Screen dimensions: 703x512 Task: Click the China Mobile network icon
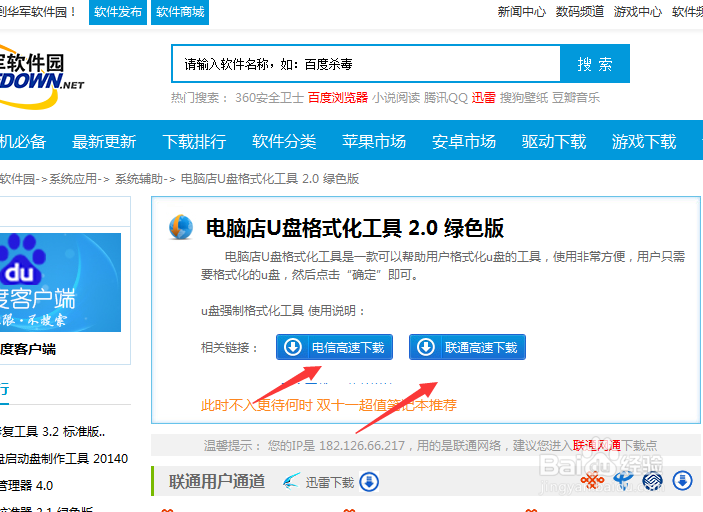click(x=652, y=481)
